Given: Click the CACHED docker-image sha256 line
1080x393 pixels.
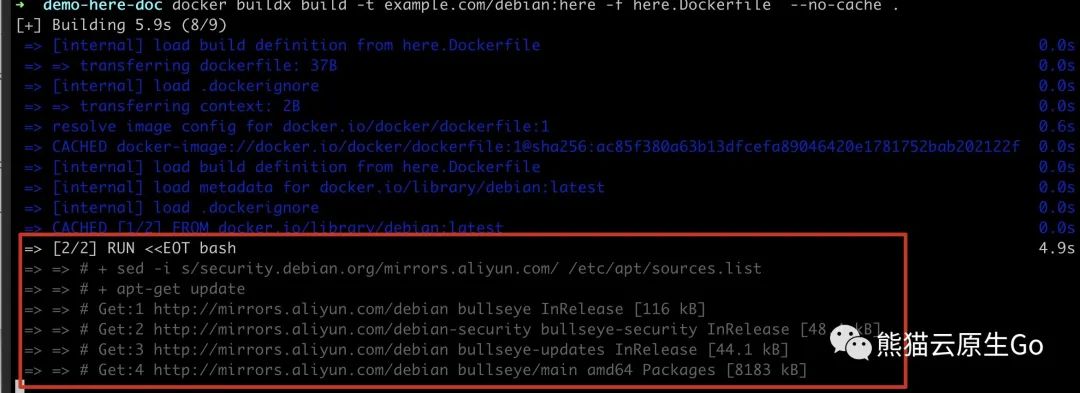Looking at the screenshot, I should point(522,147).
